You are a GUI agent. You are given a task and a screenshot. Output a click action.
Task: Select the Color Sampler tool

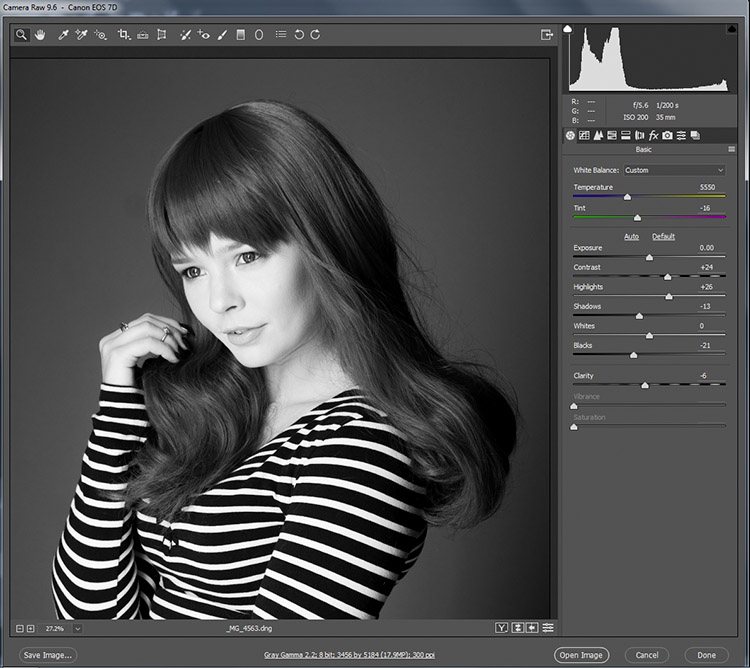point(81,34)
